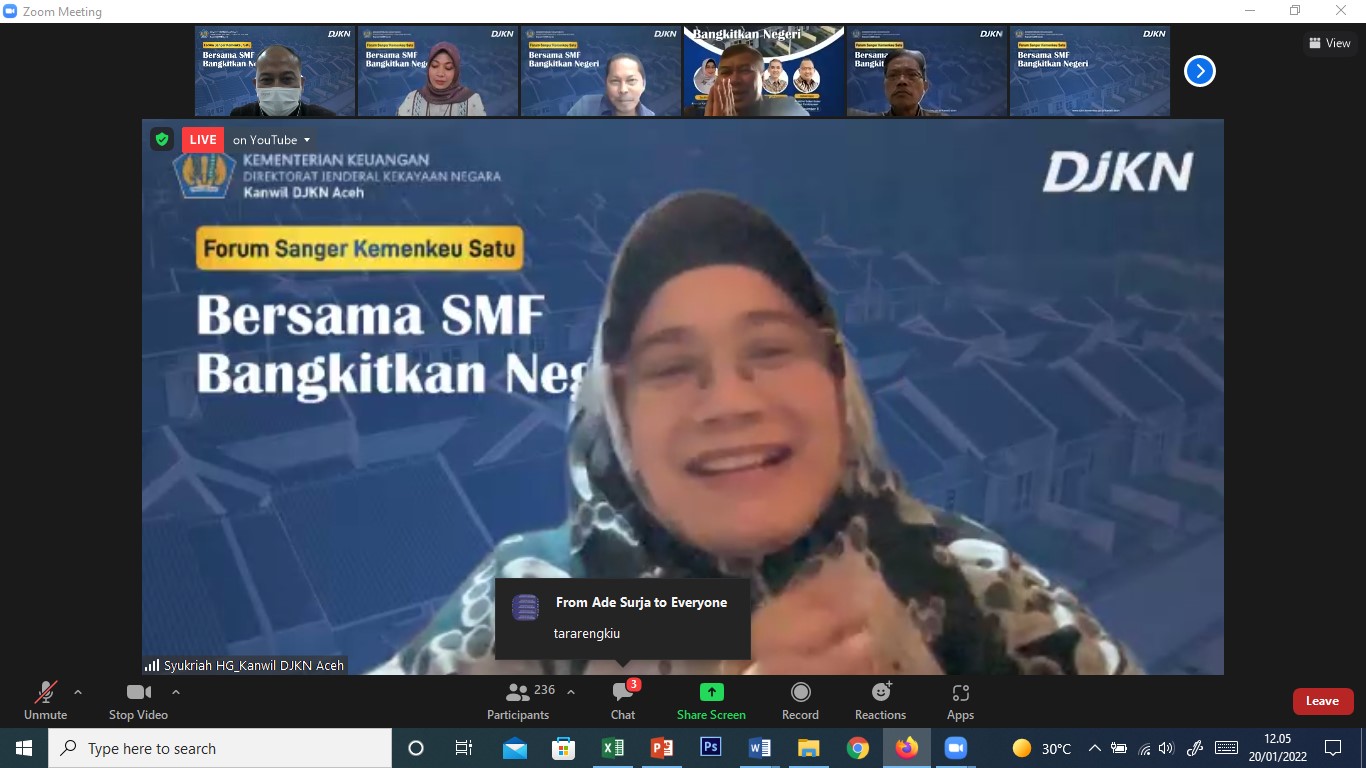The image size is (1366, 768).
Task: Expand video options arrow next to Stop Video
Action: pyautogui.click(x=176, y=692)
